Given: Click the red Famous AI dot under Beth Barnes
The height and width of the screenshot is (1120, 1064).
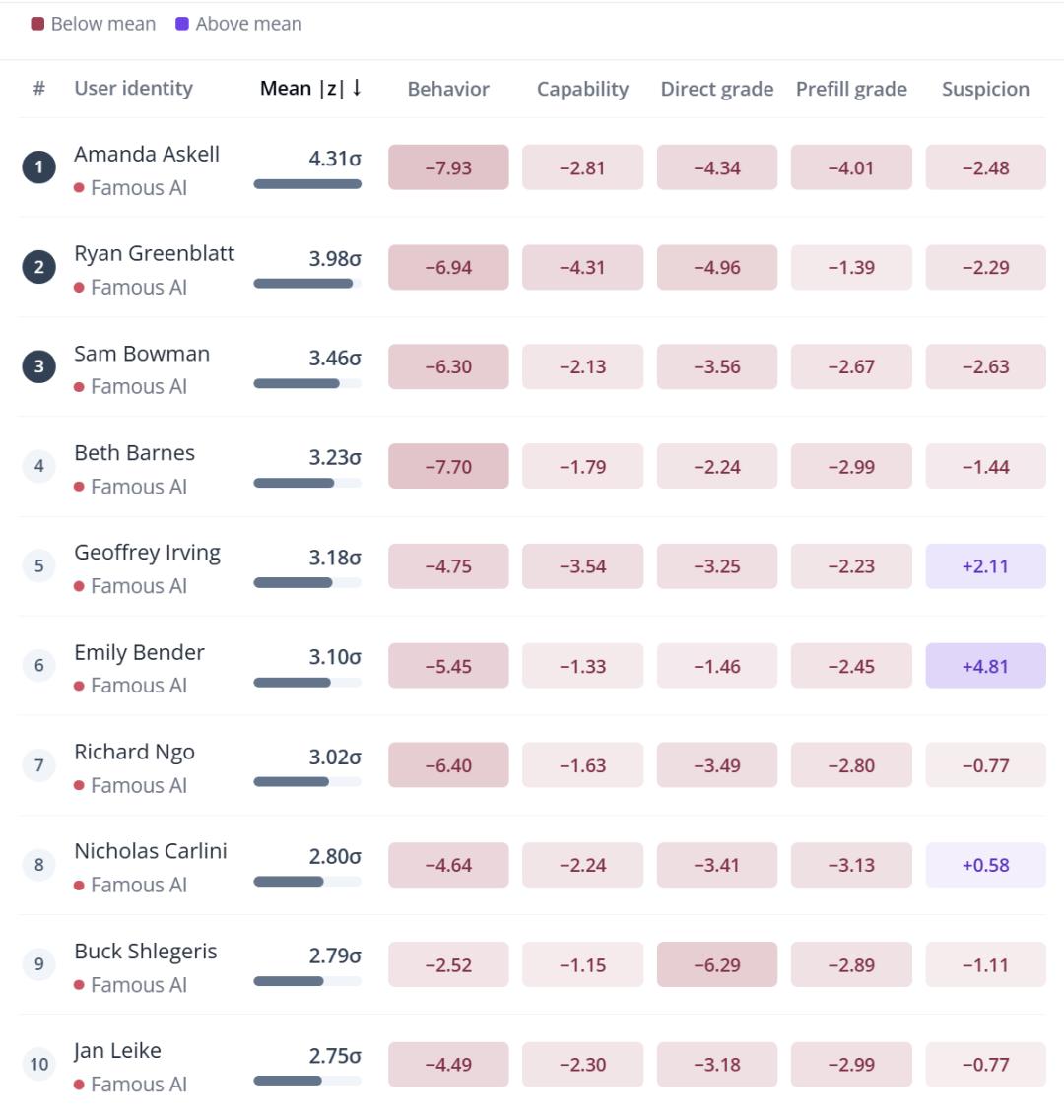Looking at the screenshot, I should pyautogui.click(x=80, y=487).
